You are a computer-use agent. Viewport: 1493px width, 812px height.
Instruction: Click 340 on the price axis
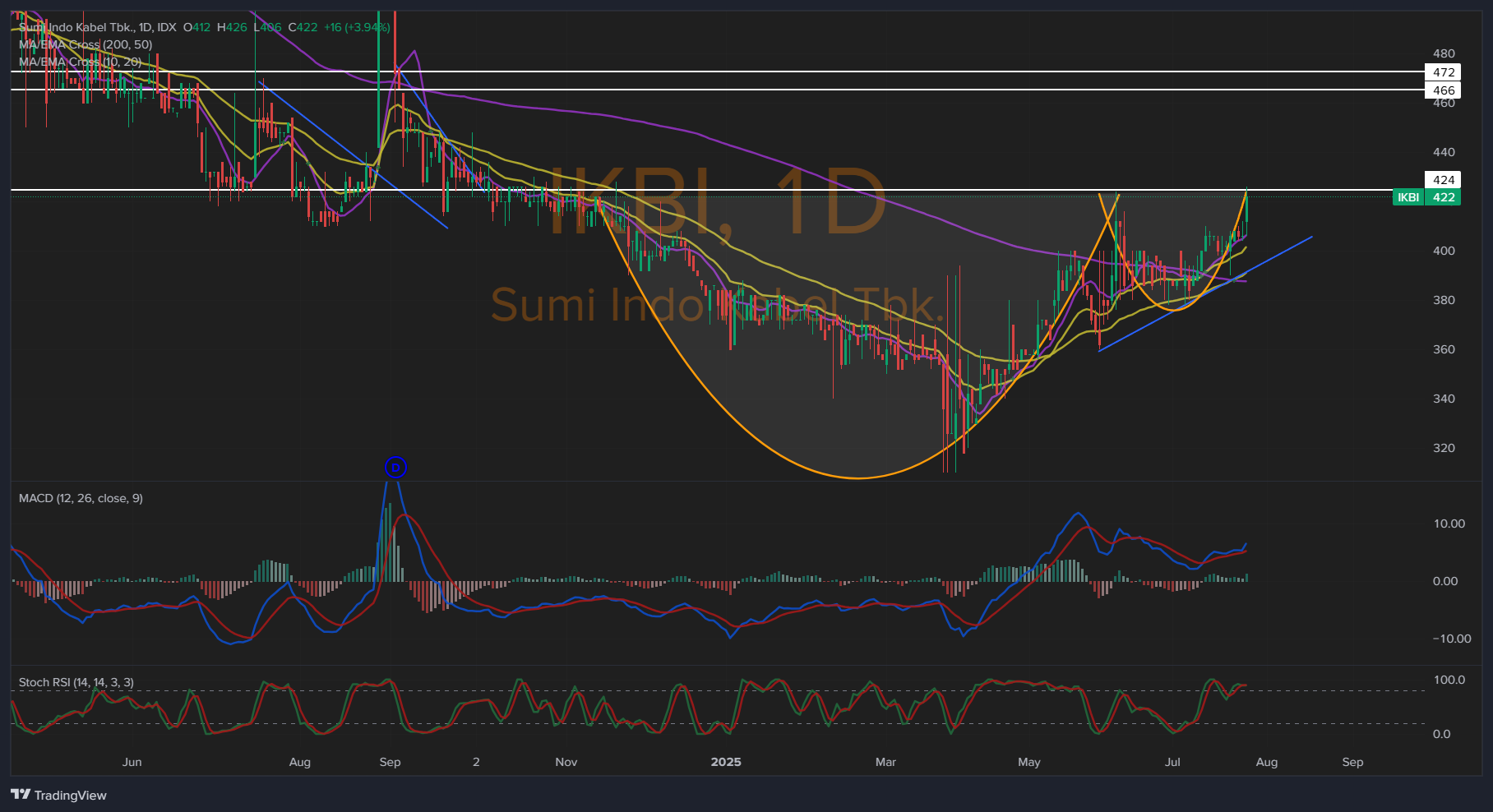click(1444, 399)
